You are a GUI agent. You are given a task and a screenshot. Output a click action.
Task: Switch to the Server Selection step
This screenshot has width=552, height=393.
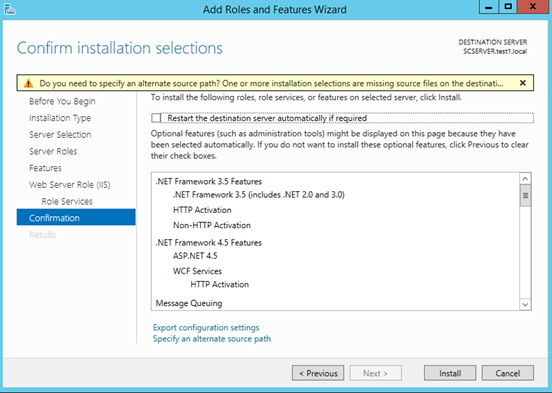60,135
